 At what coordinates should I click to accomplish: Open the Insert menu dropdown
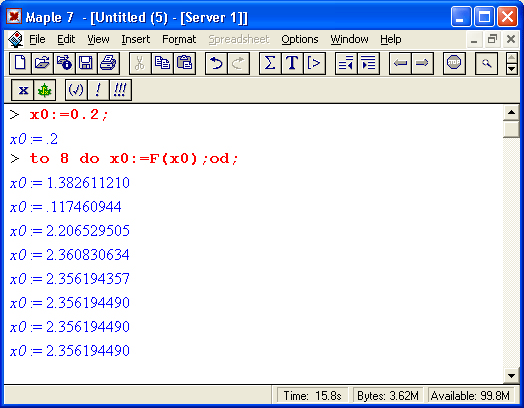tap(136, 39)
